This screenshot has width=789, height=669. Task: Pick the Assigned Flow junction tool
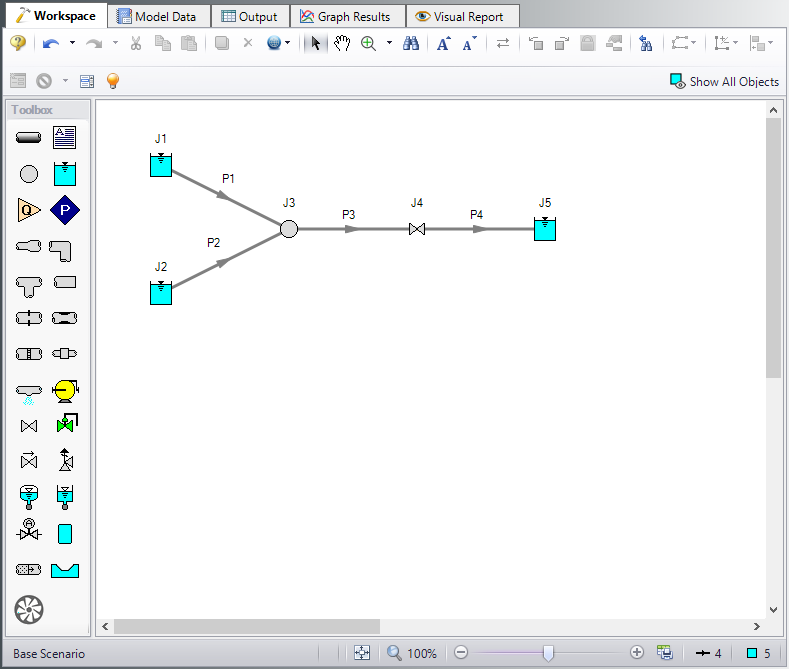[x=29, y=209]
